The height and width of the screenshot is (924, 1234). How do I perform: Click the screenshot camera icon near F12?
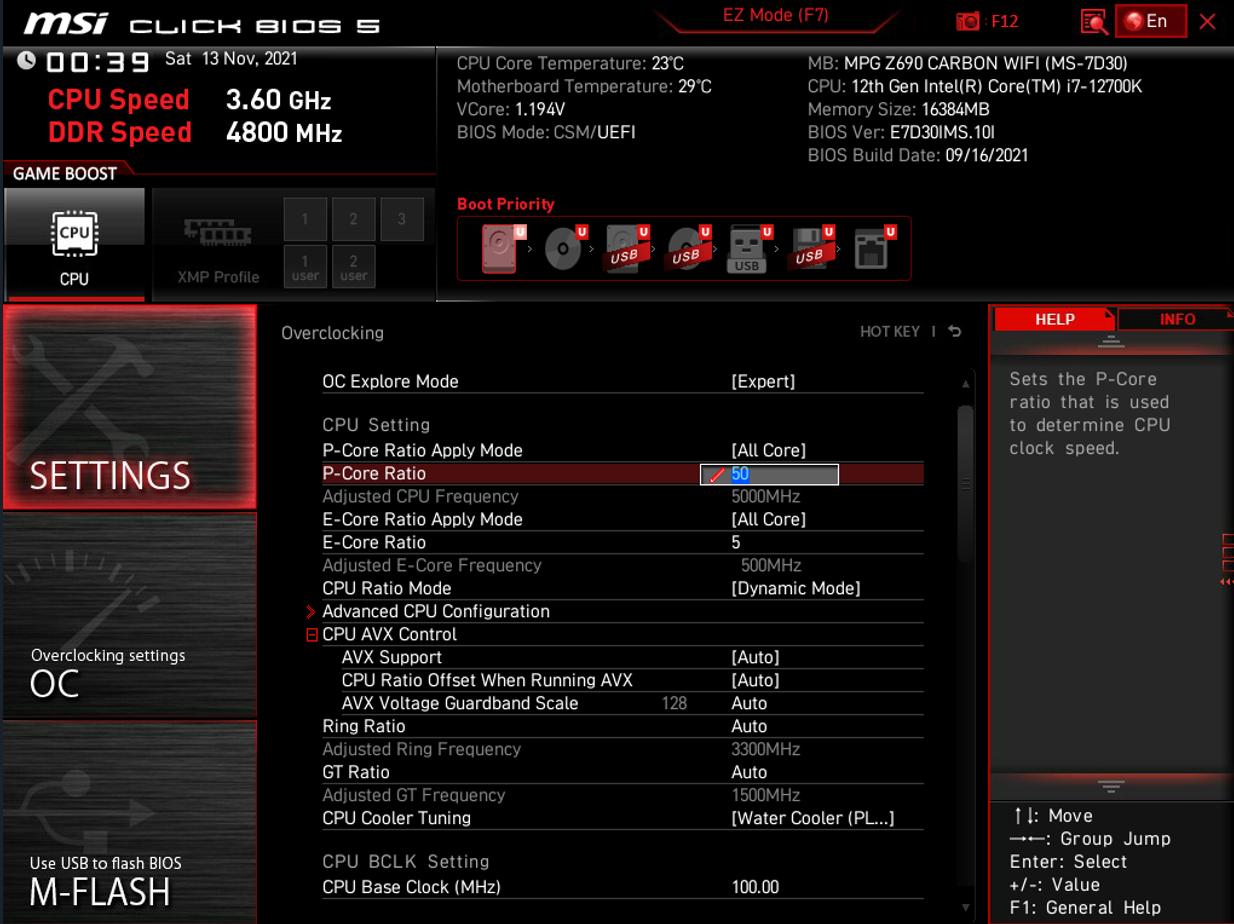(x=968, y=21)
